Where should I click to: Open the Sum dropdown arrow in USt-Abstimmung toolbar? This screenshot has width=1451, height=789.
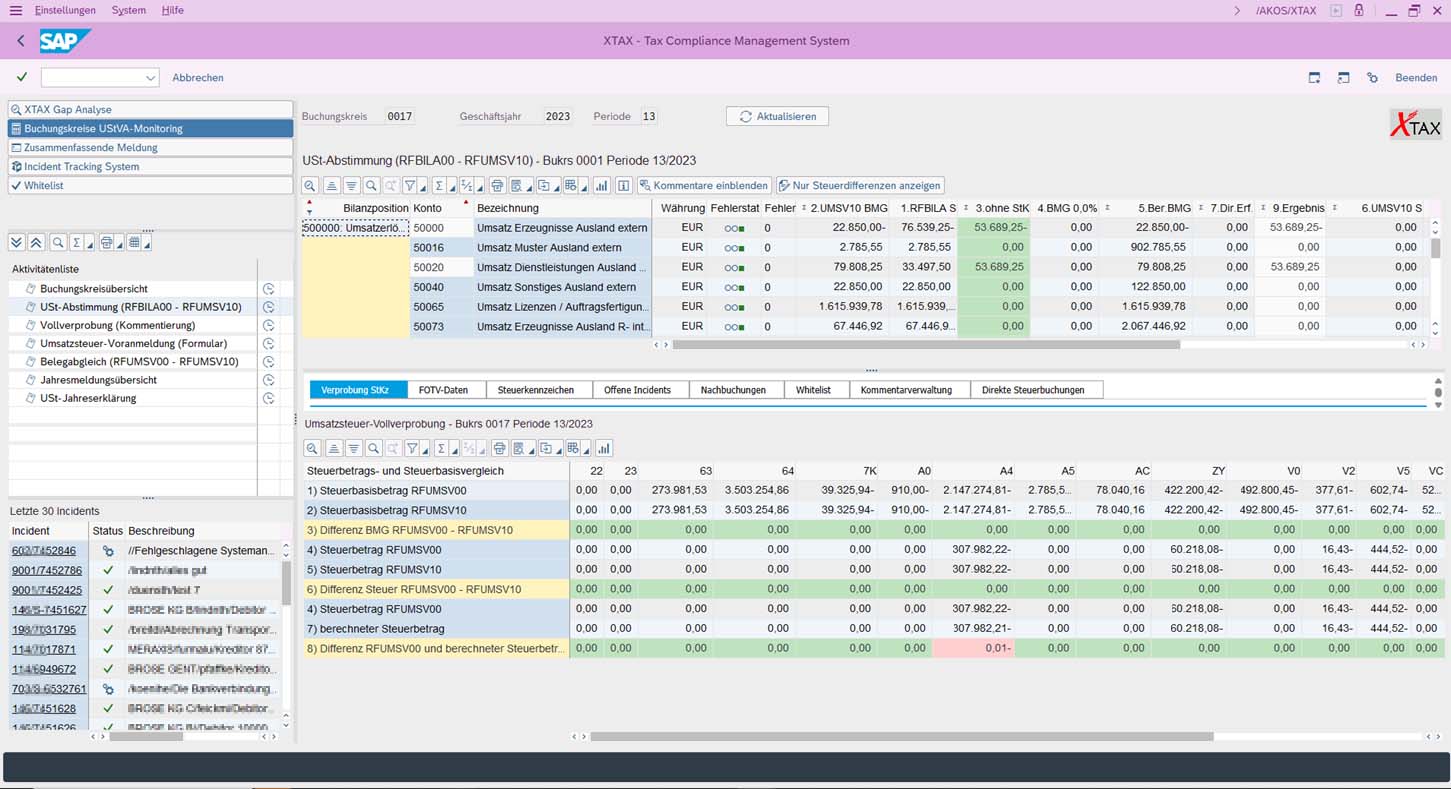pyautogui.click(x=450, y=188)
